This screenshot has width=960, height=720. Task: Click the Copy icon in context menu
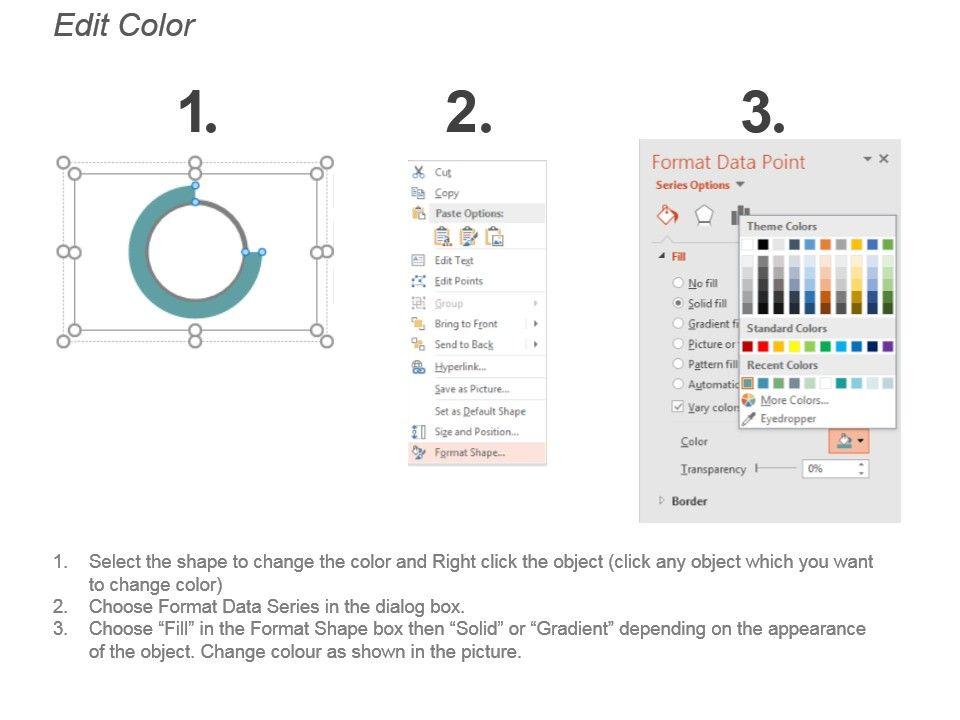click(x=419, y=193)
